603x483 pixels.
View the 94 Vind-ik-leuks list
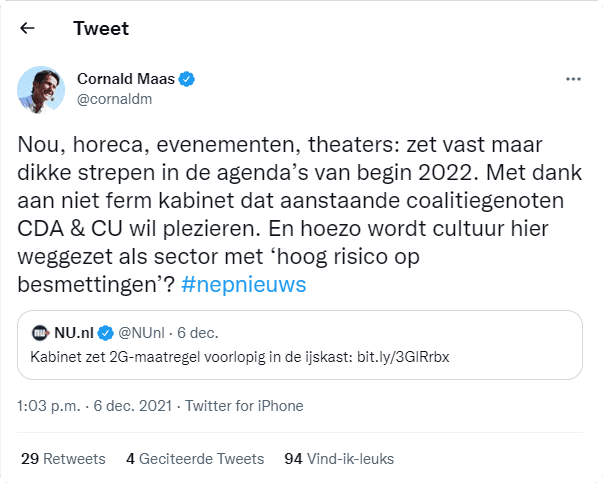coord(339,459)
